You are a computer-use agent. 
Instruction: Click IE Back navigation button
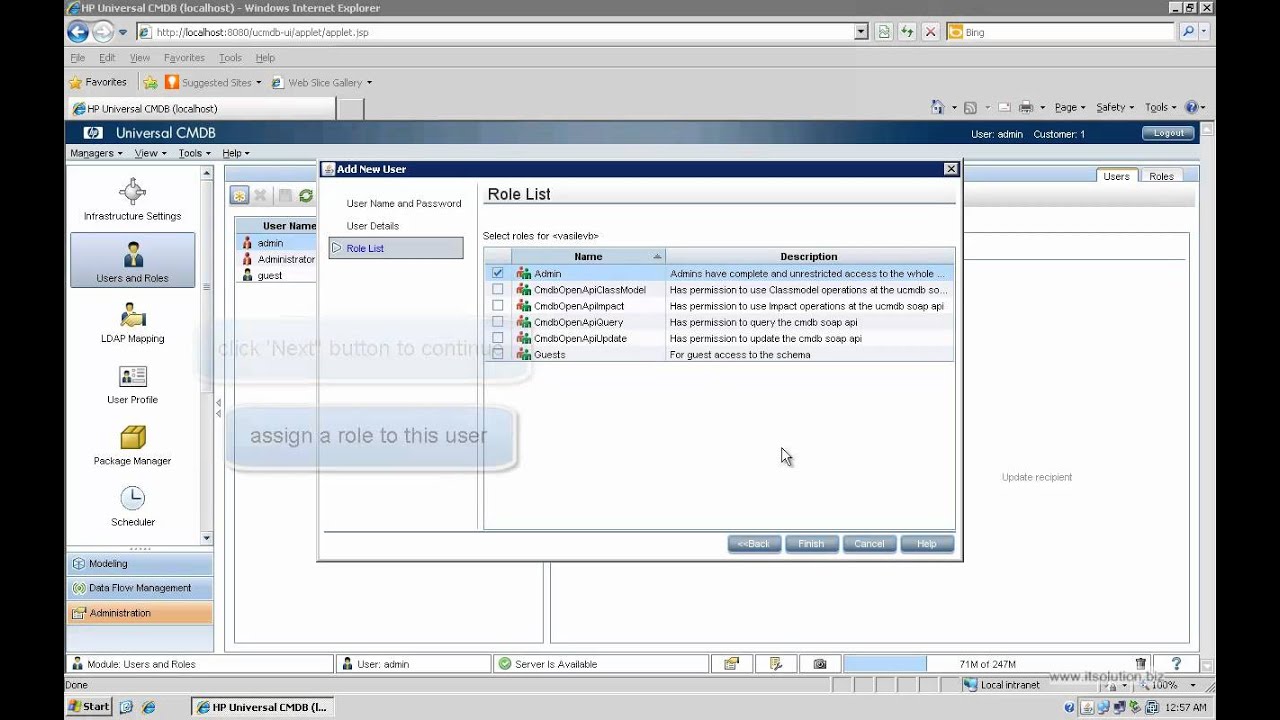coord(78,32)
